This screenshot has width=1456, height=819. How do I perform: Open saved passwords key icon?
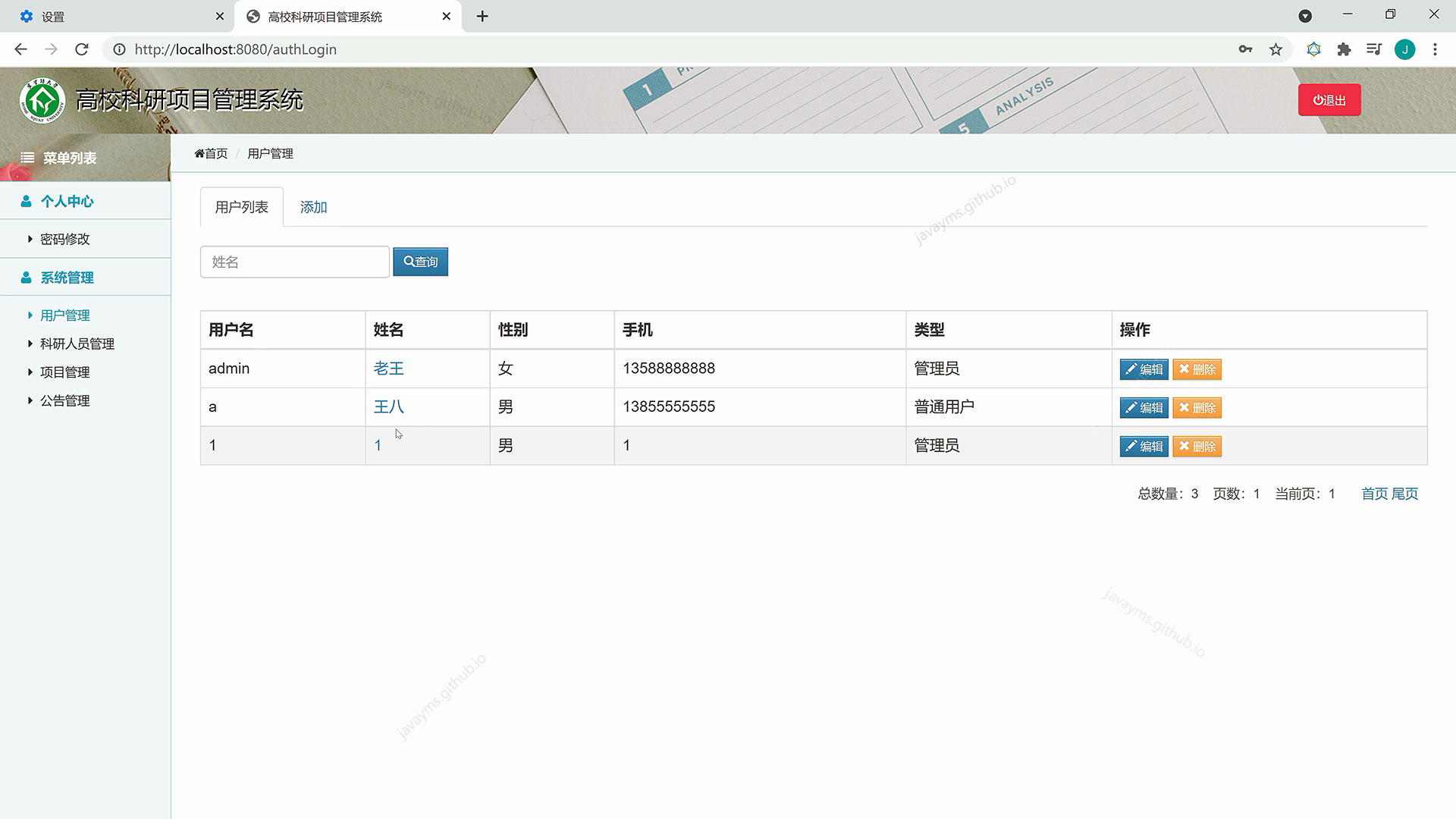tap(1245, 49)
